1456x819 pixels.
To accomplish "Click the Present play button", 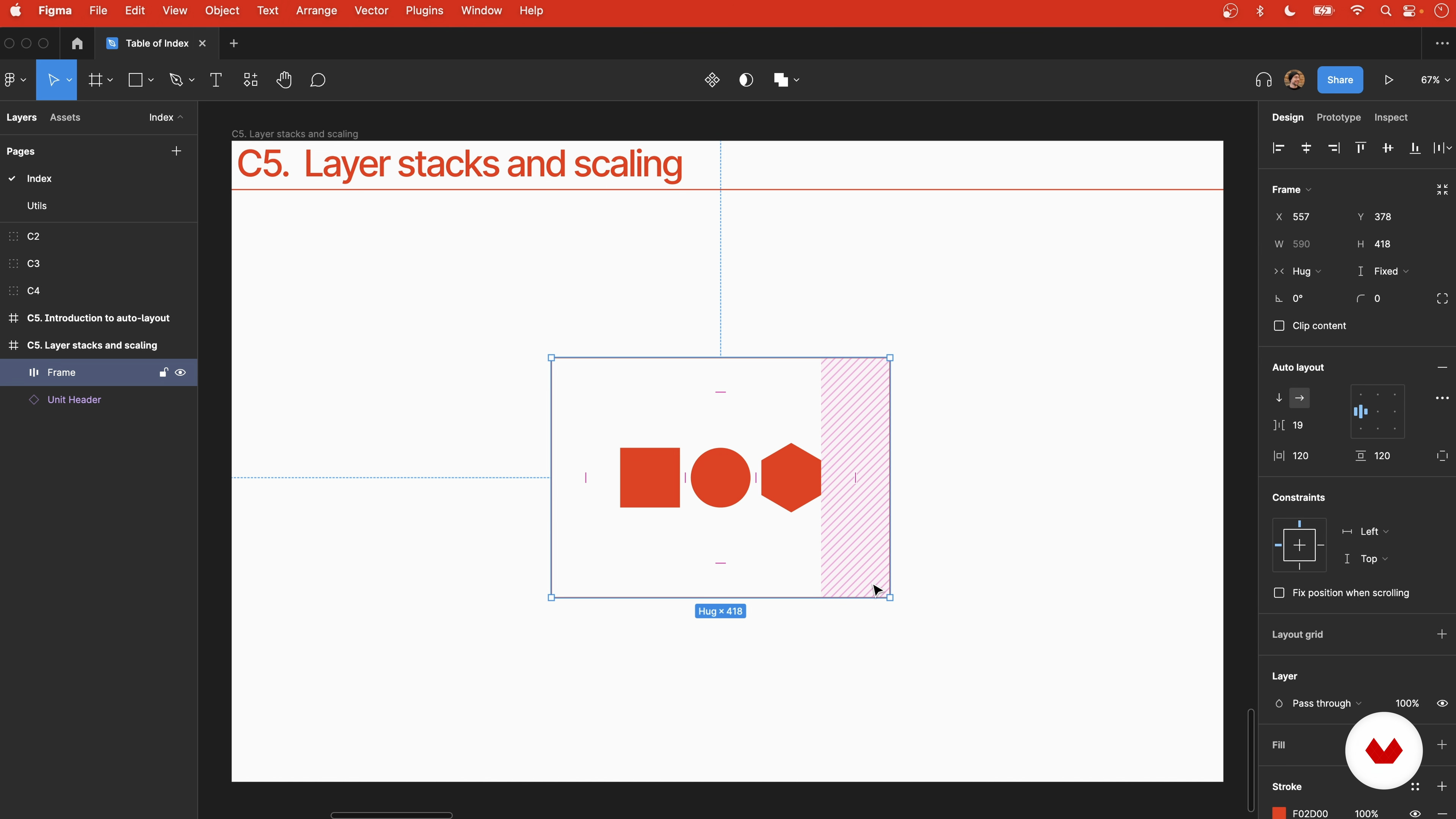I will (1389, 80).
